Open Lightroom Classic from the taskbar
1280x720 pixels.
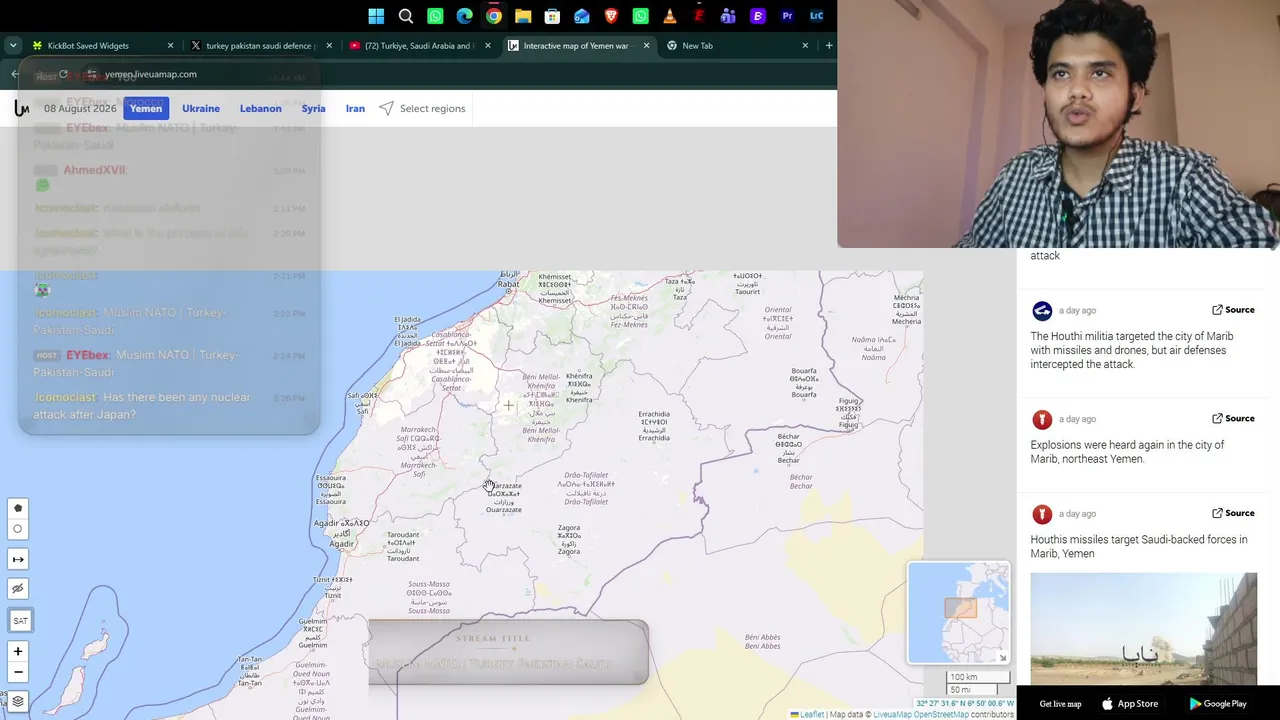(816, 16)
